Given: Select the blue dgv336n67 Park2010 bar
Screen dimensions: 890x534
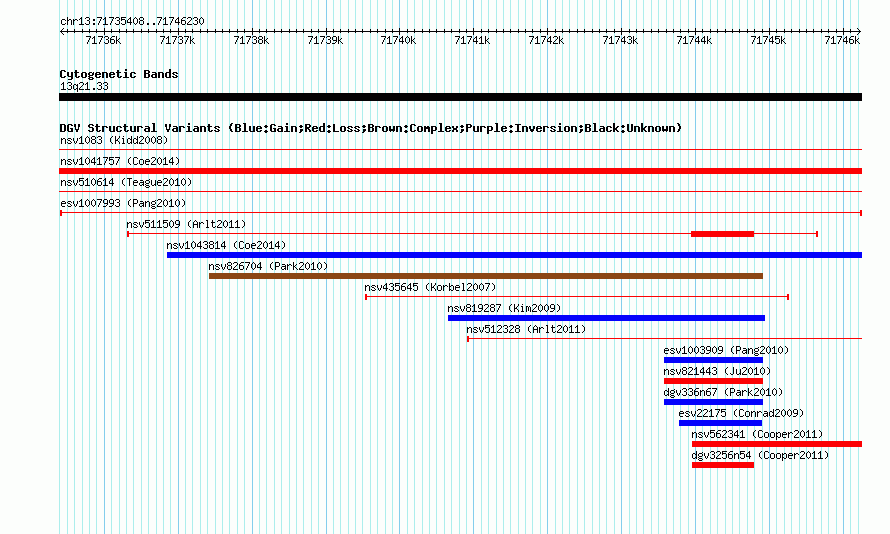Looking at the screenshot, I should coord(713,402).
